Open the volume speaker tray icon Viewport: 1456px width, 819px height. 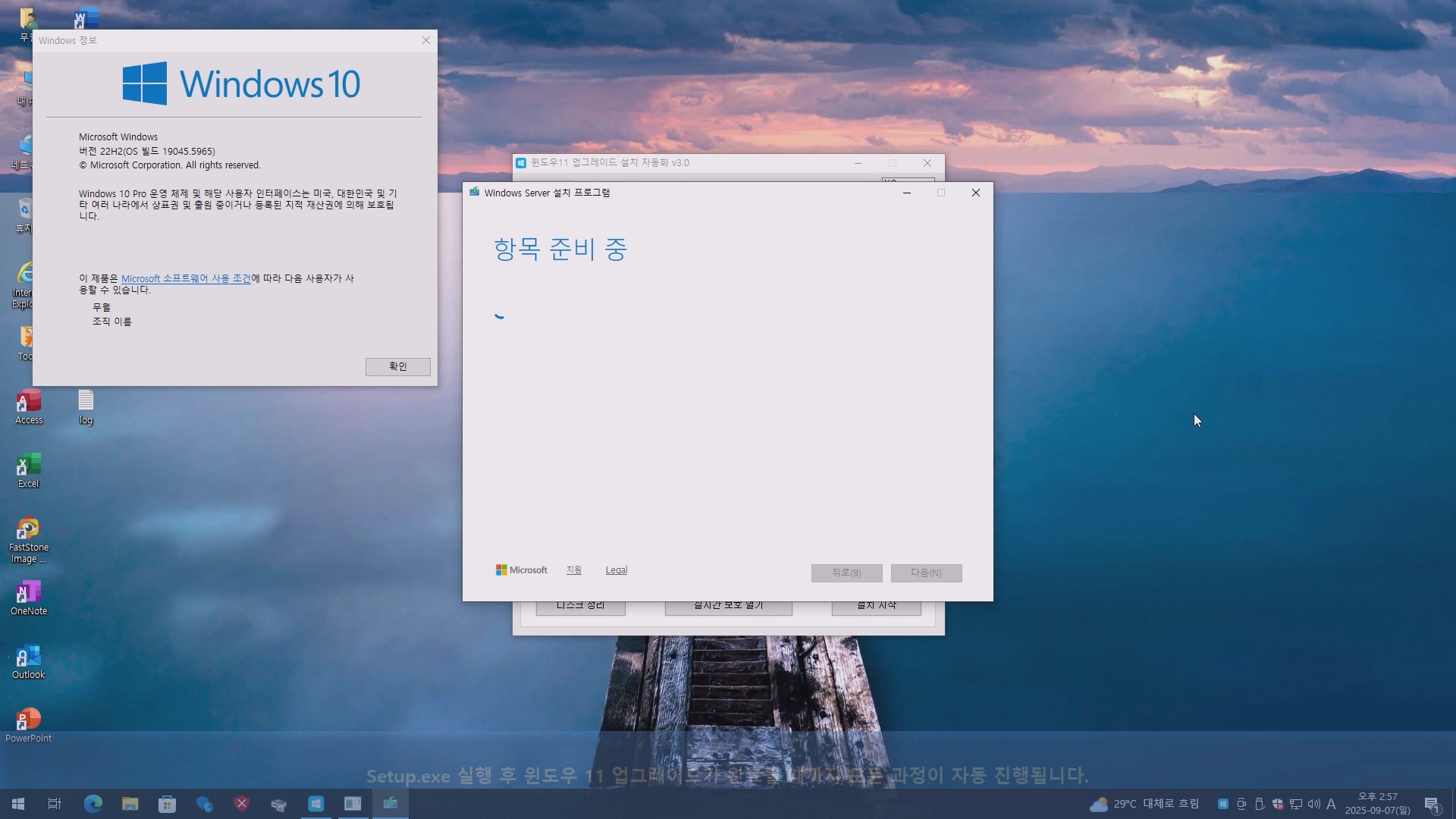(x=1314, y=804)
